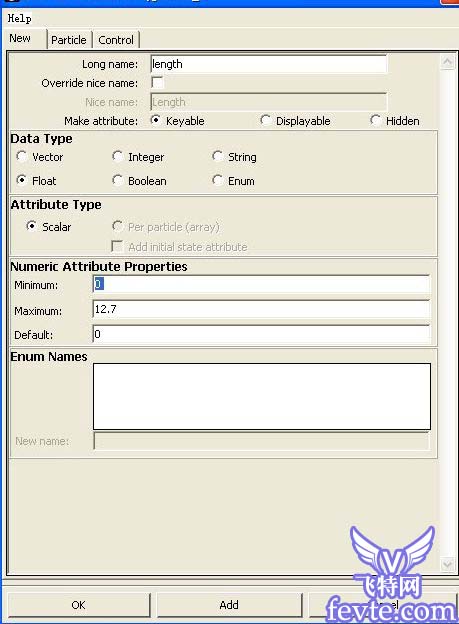
Task: Click the Default value field
Action: 261,334
